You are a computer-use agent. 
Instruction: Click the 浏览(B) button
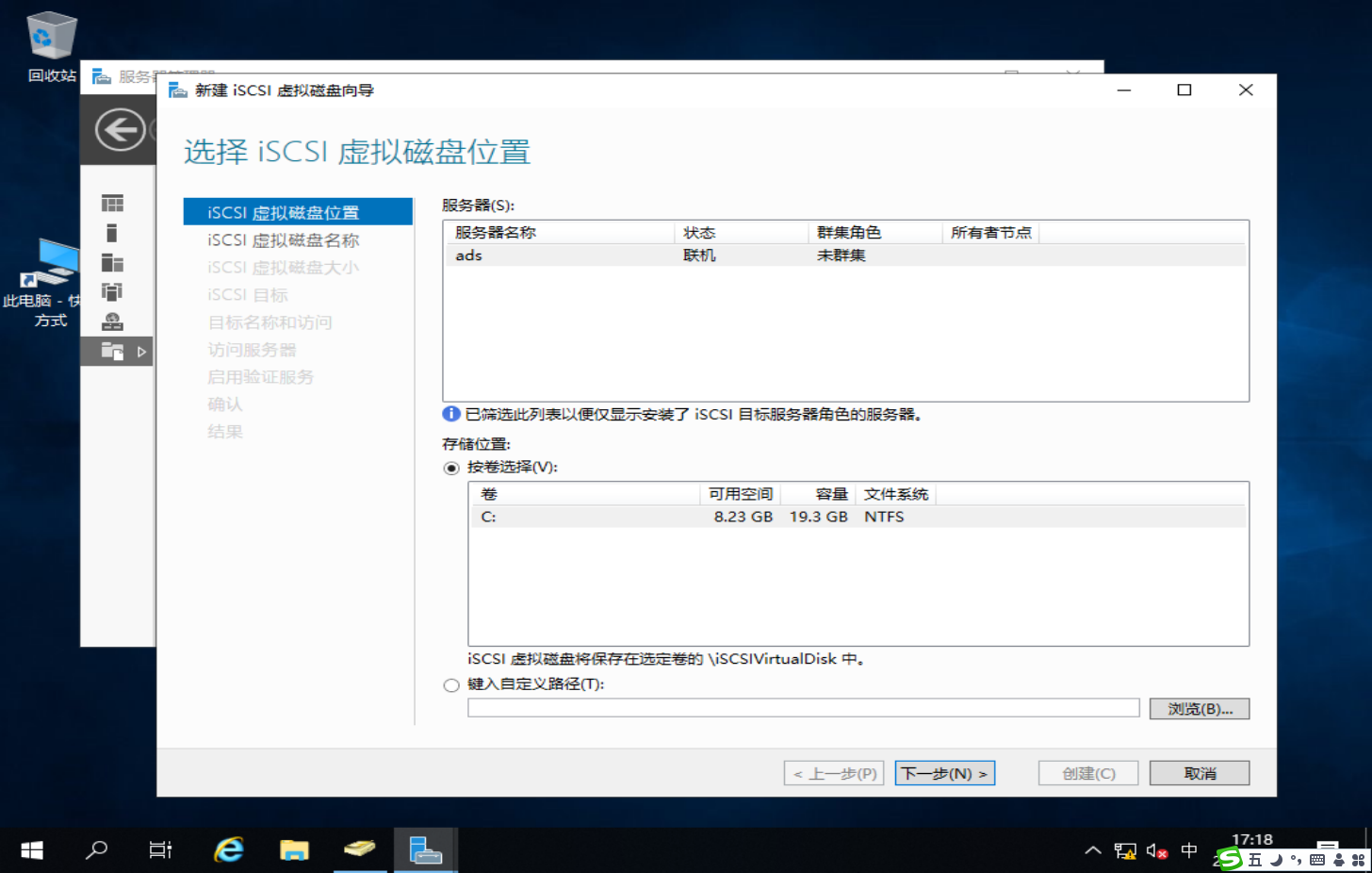coord(1198,708)
